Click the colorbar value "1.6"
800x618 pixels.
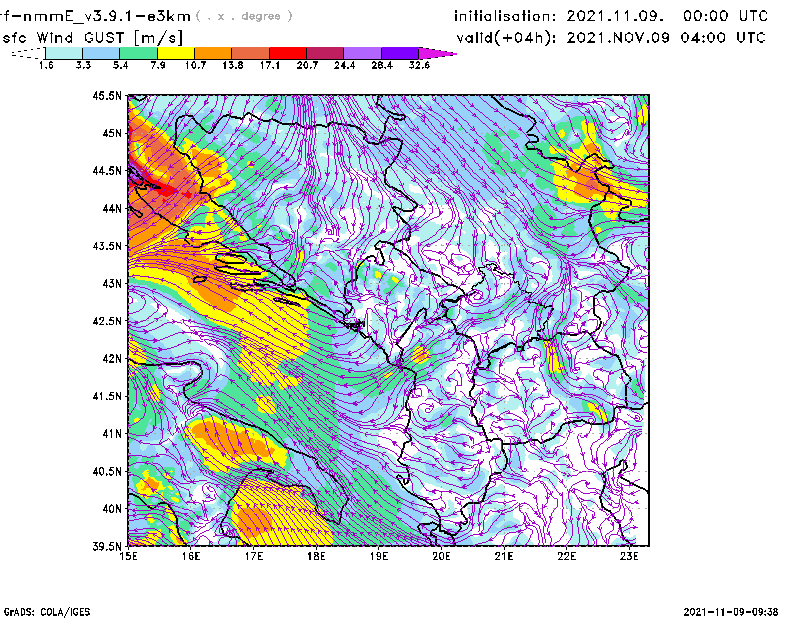coord(46,65)
